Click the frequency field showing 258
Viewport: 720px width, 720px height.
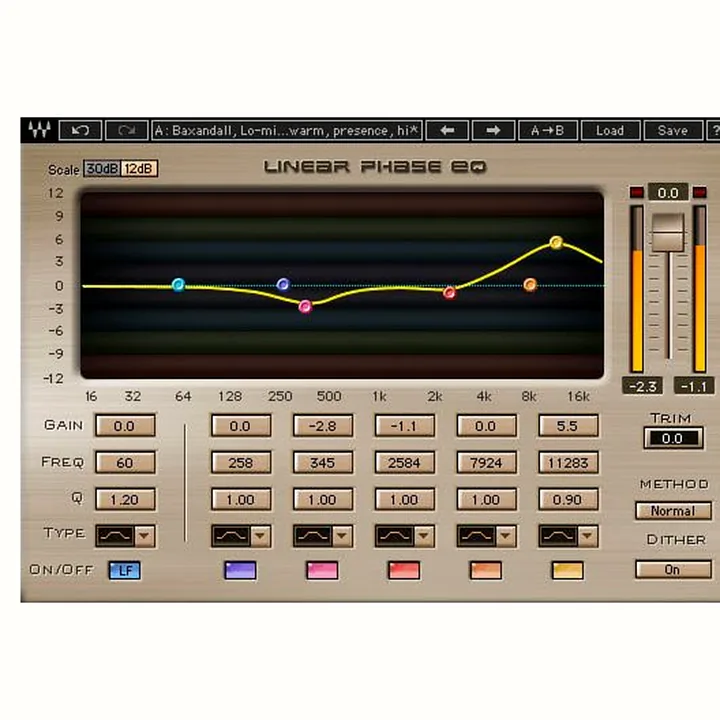pos(241,462)
